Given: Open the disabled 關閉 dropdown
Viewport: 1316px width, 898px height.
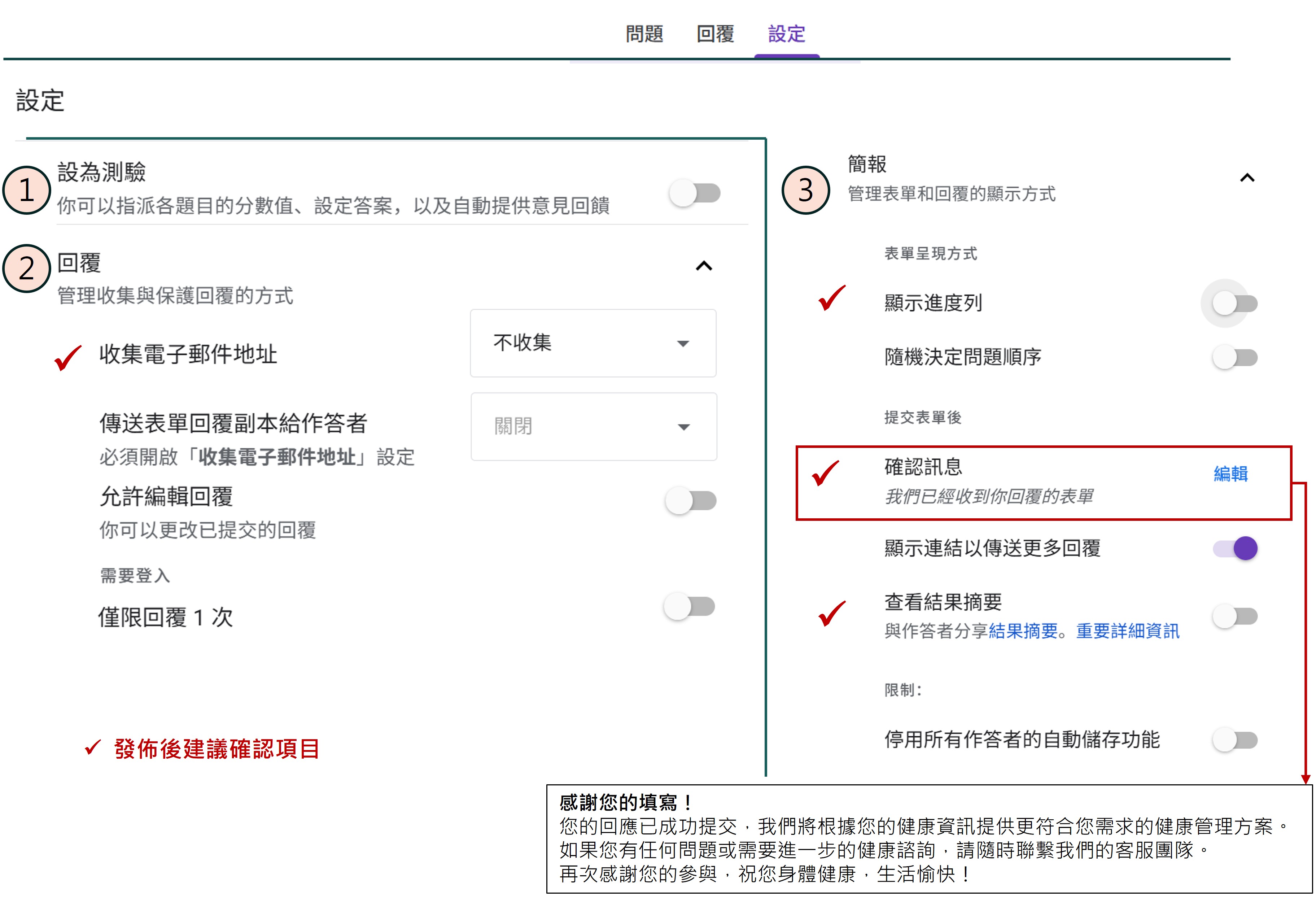Looking at the screenshot, I should (x=594, y=427).
